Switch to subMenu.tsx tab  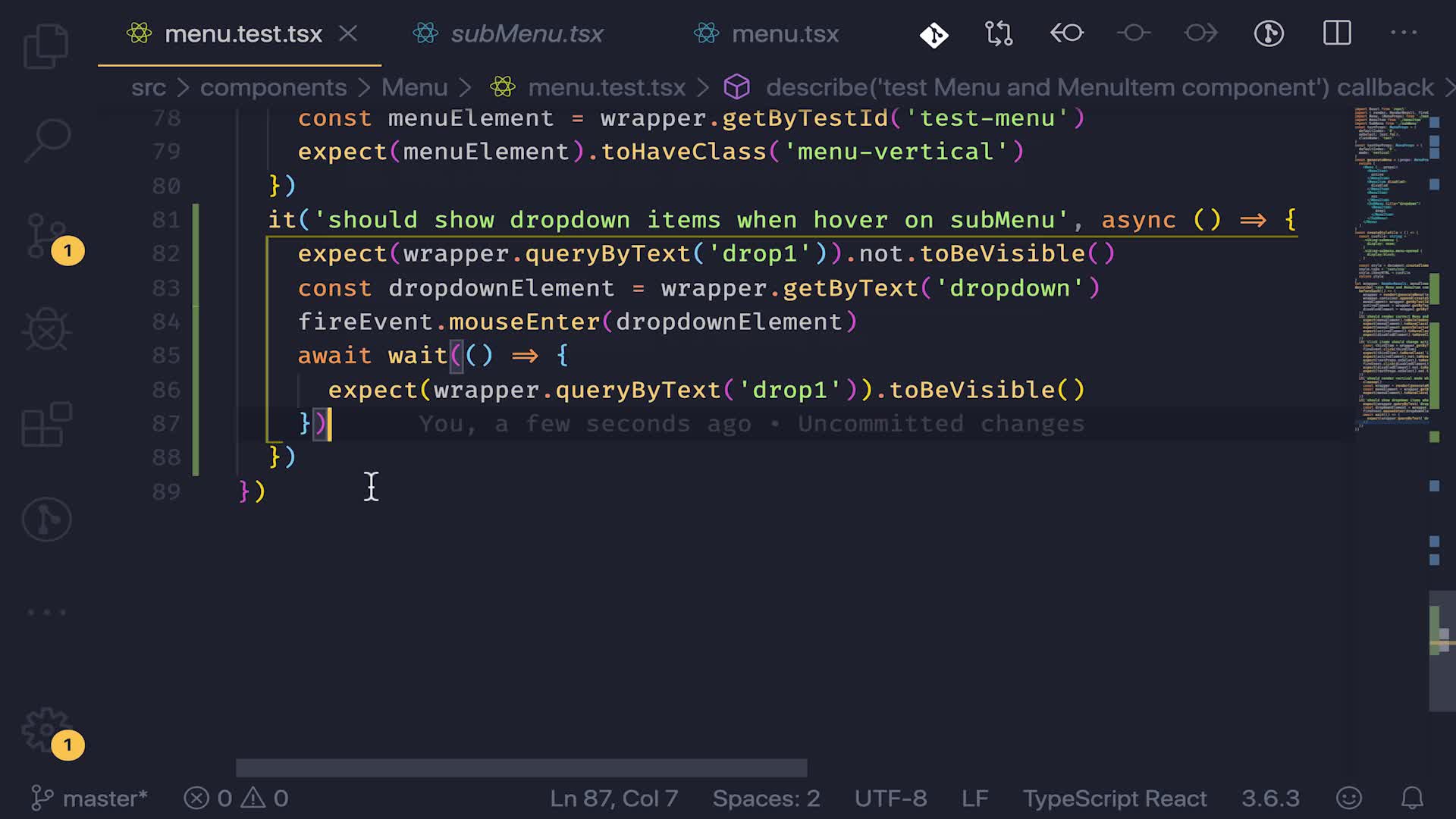526,34
